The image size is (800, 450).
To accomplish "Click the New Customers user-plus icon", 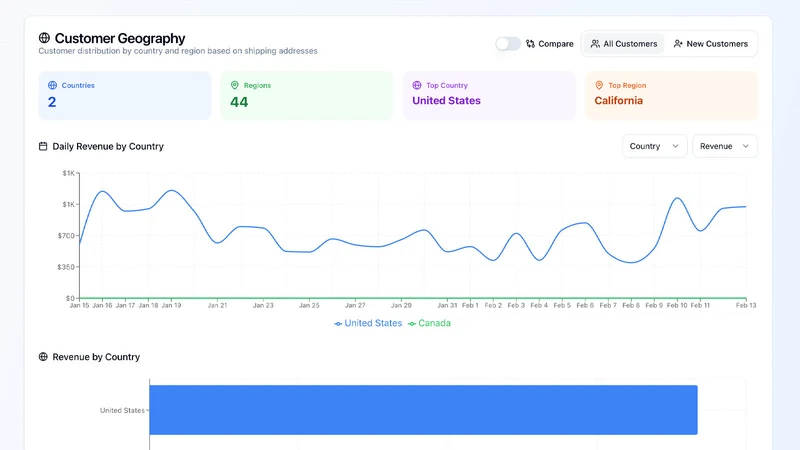I will [678, 44].
